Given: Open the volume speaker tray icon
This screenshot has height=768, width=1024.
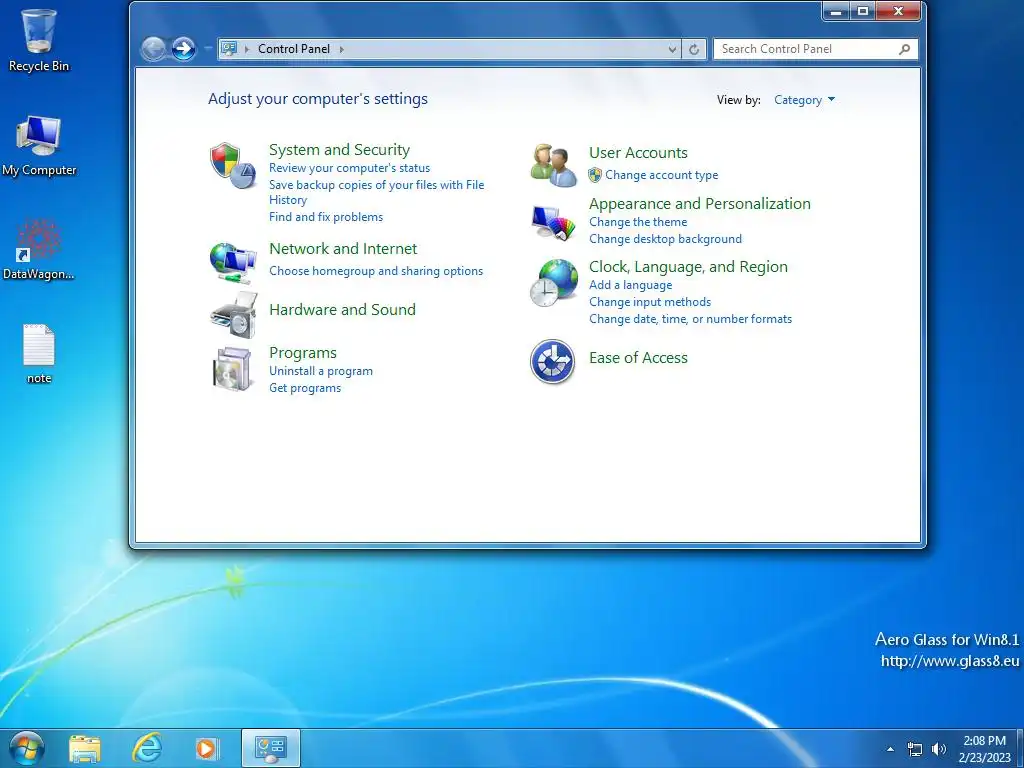Looking at the screenshot, I should 938,749.
